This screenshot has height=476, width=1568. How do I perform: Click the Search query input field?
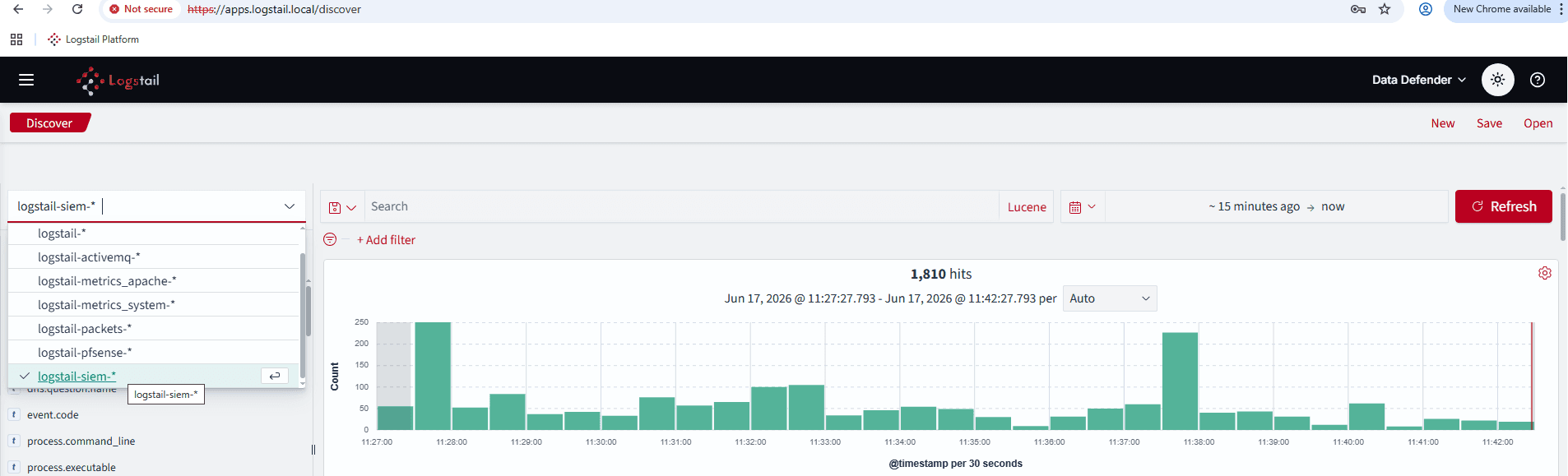click(x=681, y=207)
